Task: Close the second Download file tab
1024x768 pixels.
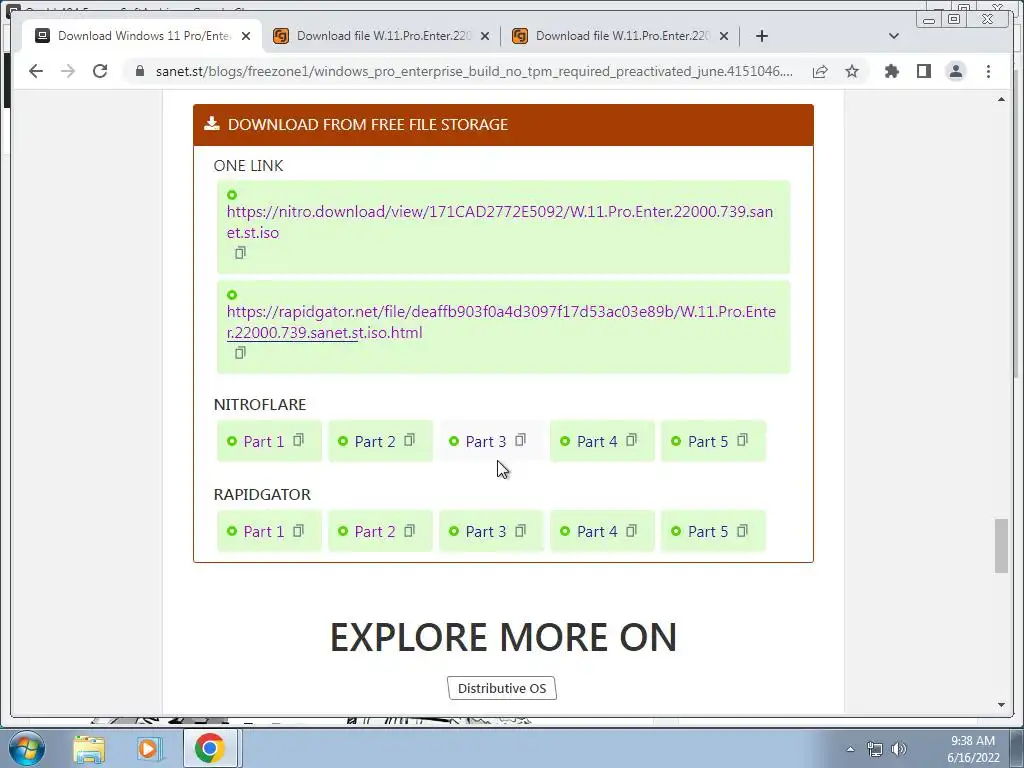Action: pos(485,36)
